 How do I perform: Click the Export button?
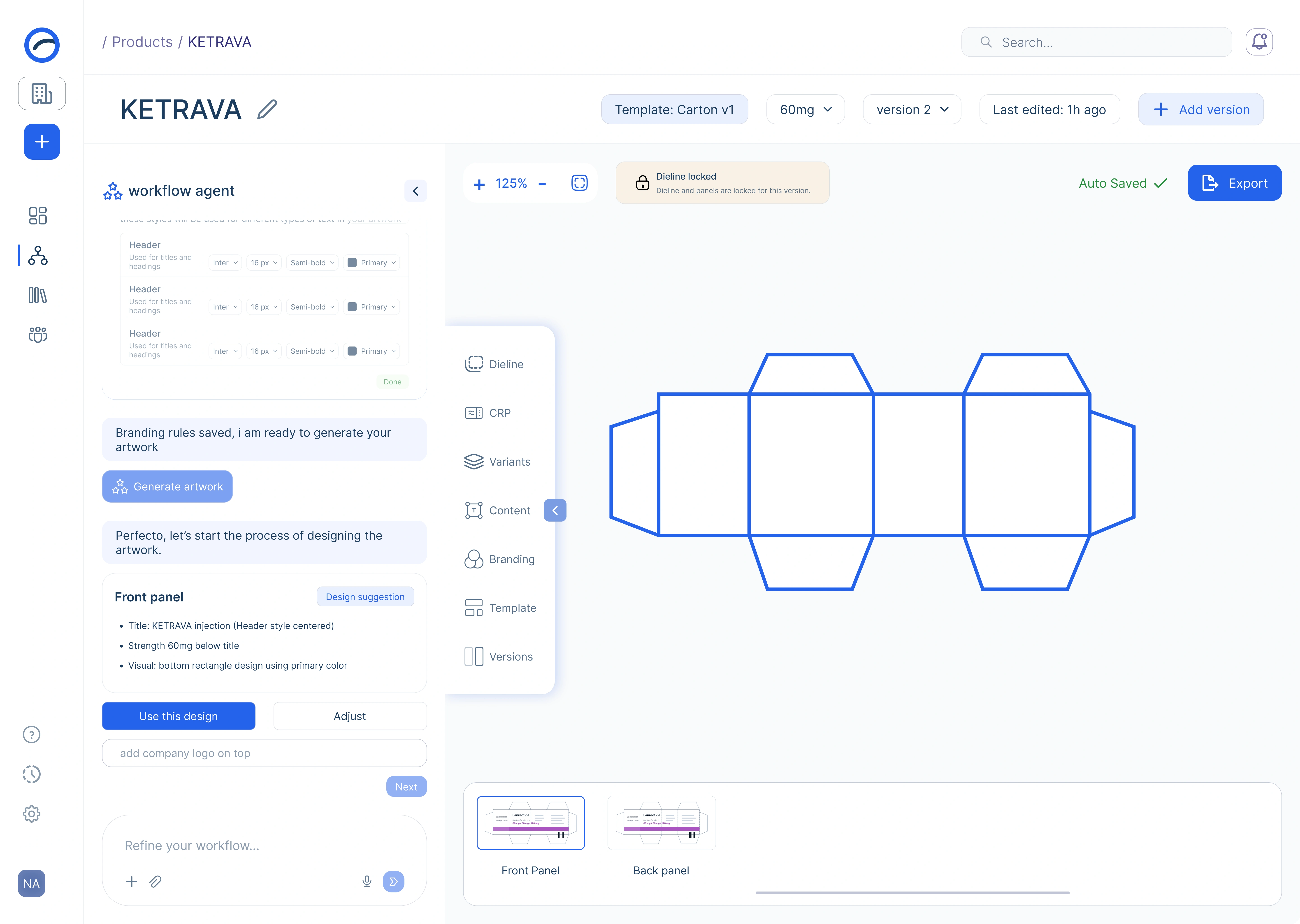(1235, 183)
